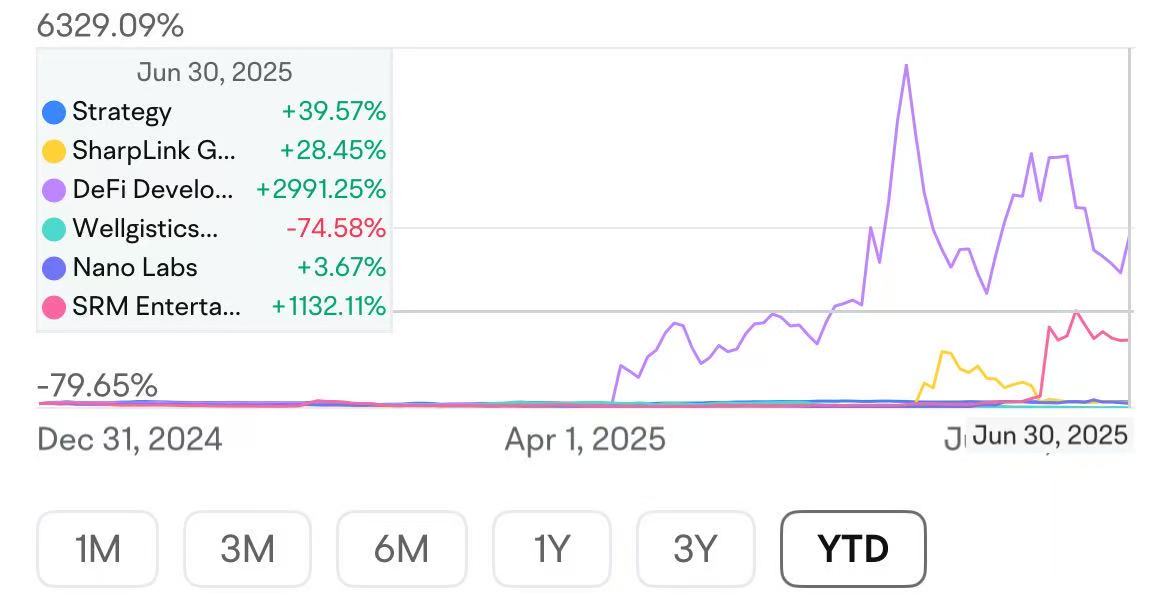
Task: Click the teal Wellgistics legend dot
Action: point(54,229)
